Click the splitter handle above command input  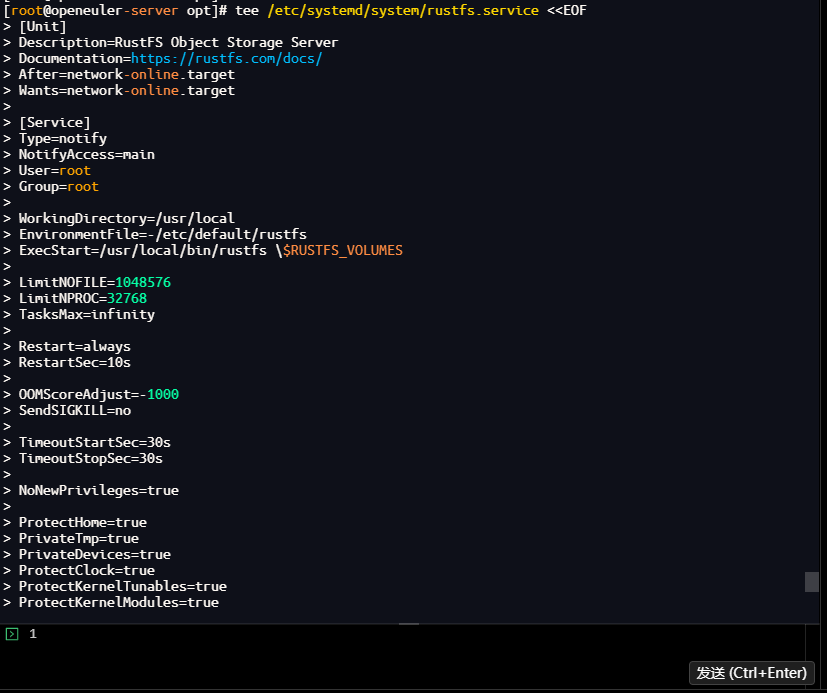[409, 623]
